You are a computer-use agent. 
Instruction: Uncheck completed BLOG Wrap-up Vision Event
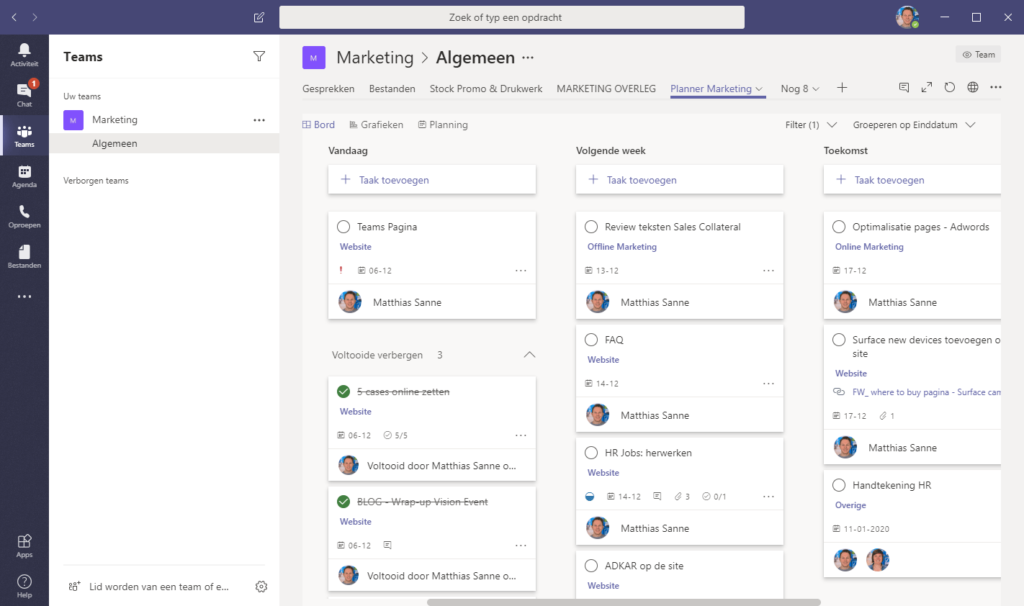344,502
